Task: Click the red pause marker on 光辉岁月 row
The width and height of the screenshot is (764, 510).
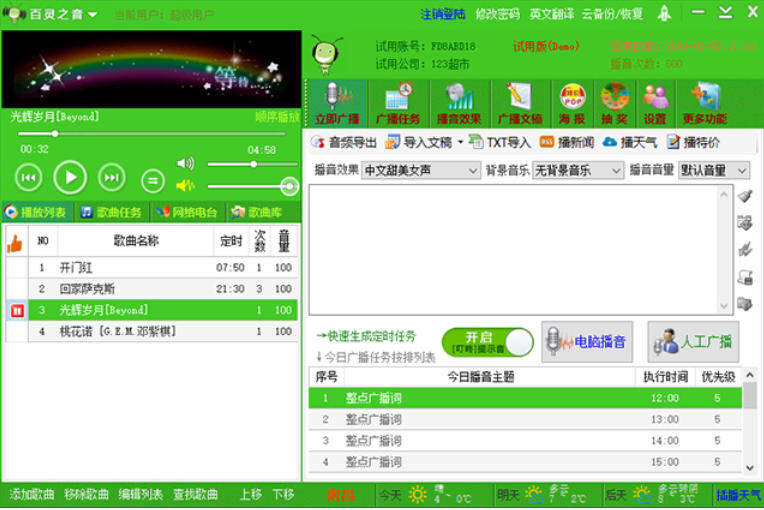Action: pos(17,310)
